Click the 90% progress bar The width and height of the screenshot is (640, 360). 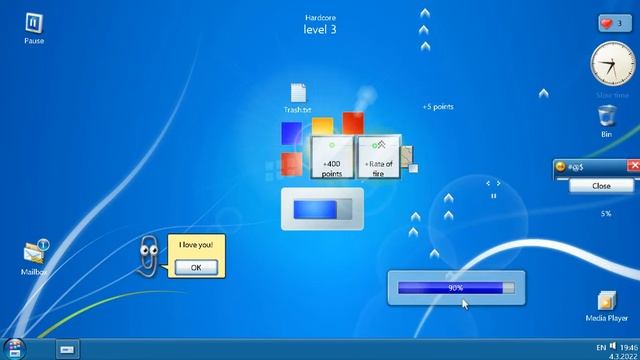point(456,288)
